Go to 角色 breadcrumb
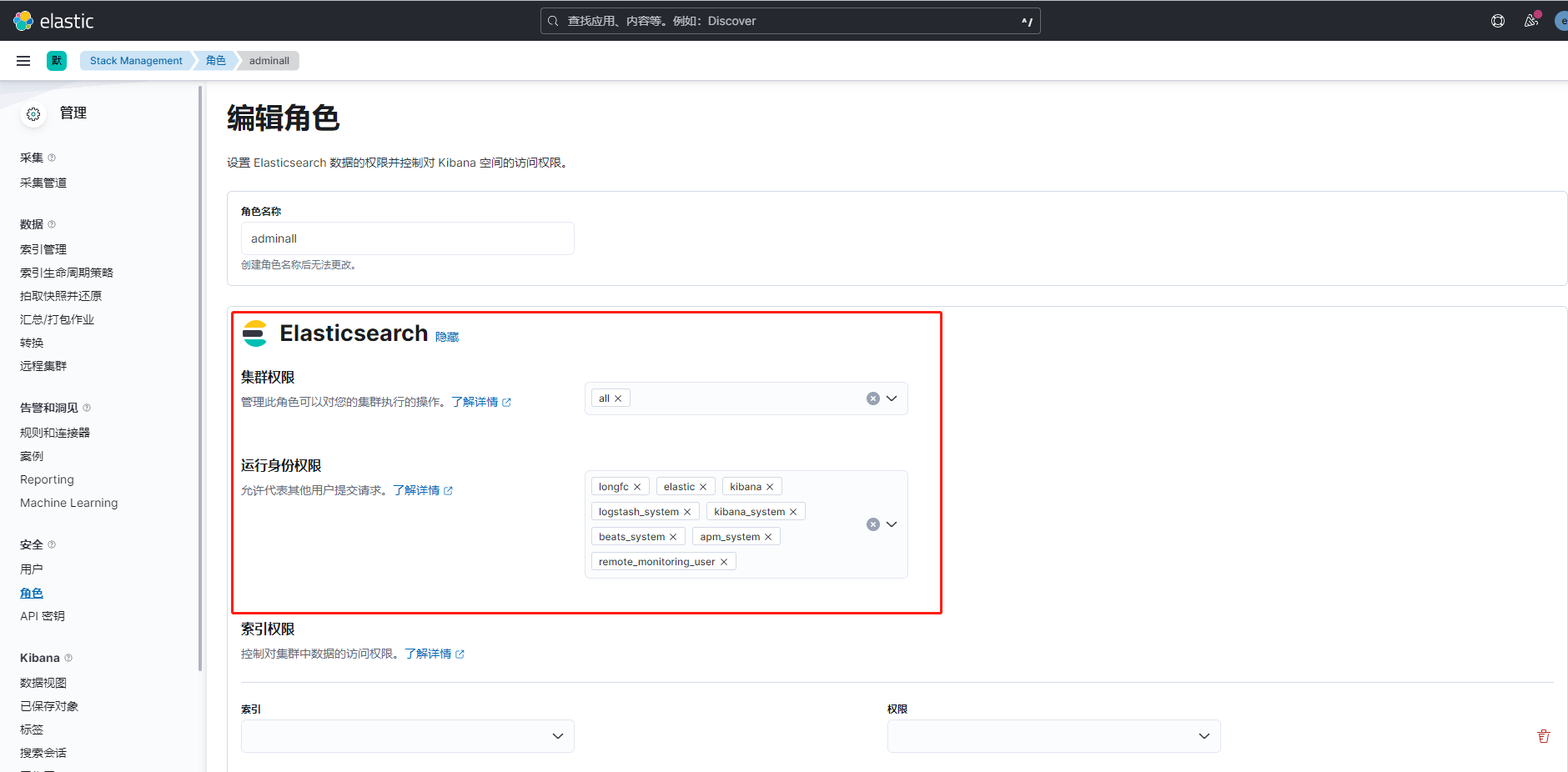 (216, 61)
